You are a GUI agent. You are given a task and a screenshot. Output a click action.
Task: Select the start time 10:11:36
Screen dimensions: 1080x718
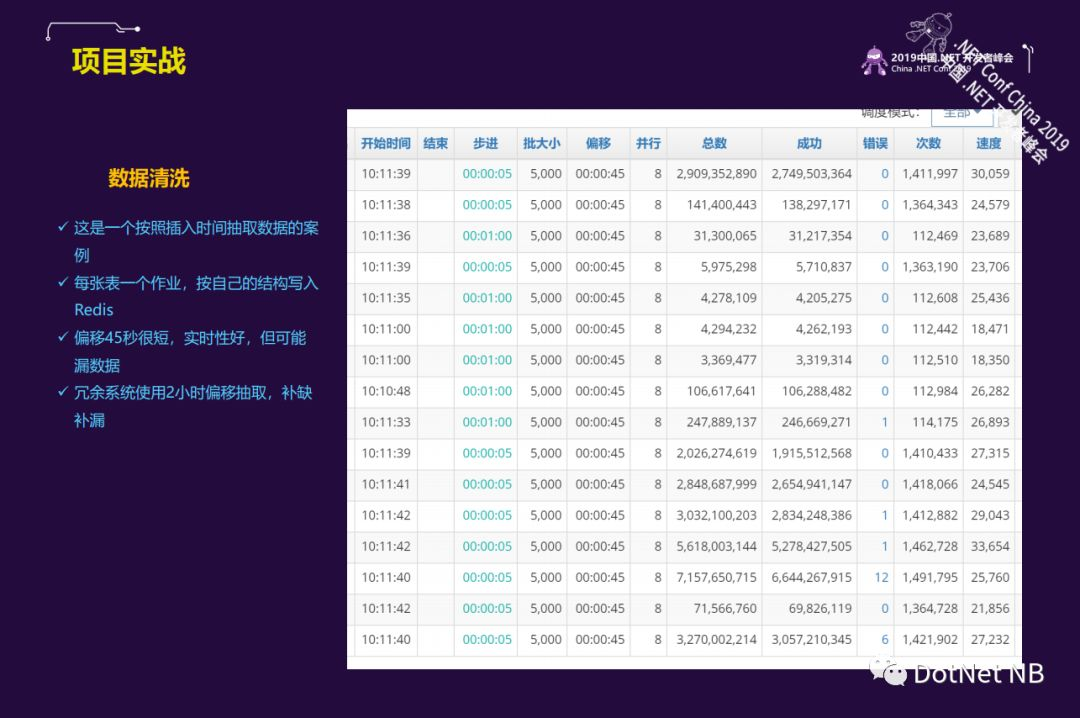coord(386,236)
